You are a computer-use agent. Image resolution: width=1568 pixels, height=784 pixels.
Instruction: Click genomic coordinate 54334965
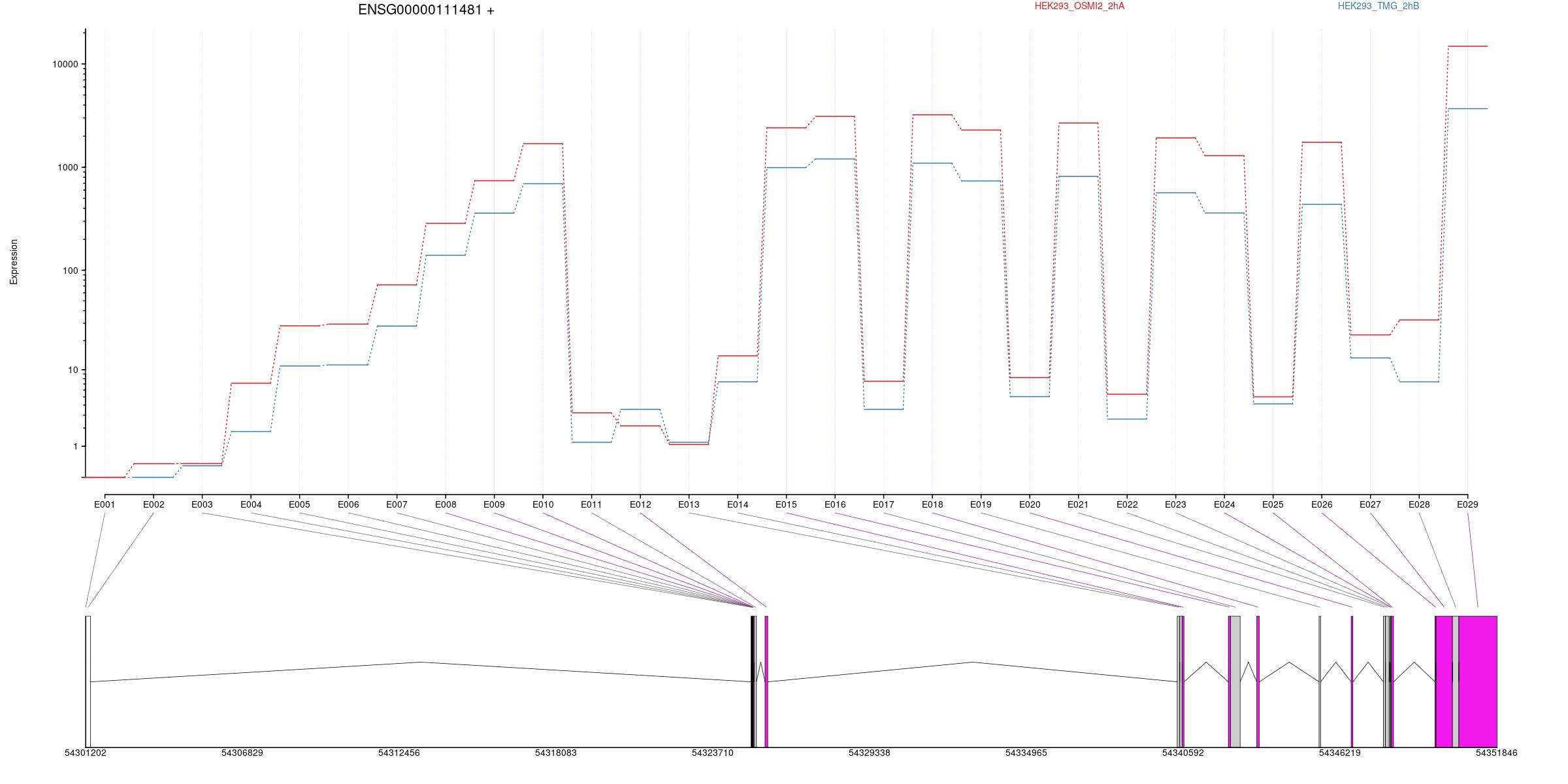(x=1026, y=753)
